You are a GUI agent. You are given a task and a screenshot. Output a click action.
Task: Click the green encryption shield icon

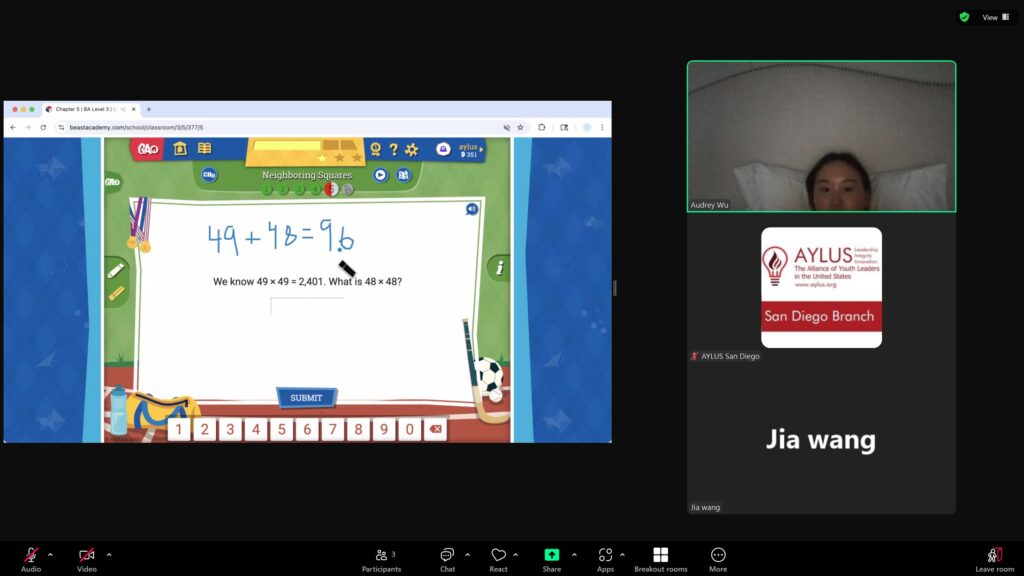point(965,18)
